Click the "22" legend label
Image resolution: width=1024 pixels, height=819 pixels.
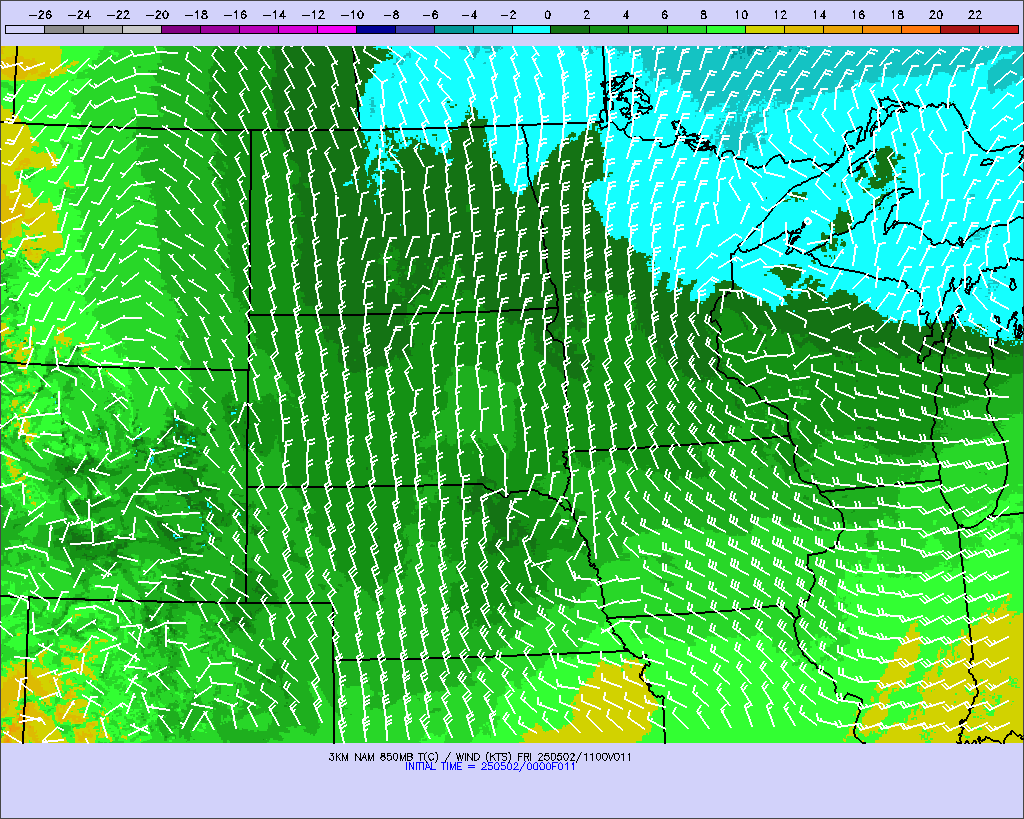[x=975, y=14]
